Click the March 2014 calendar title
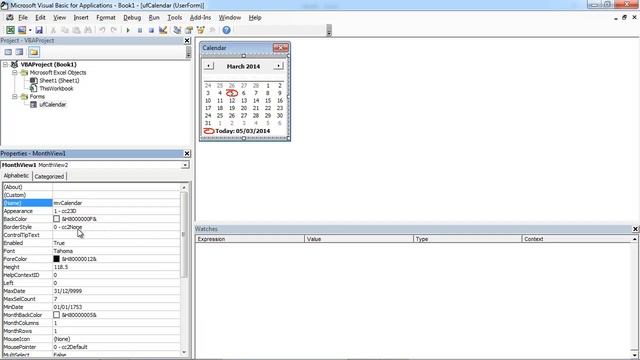The image size is (640, 360). [243, 66]
